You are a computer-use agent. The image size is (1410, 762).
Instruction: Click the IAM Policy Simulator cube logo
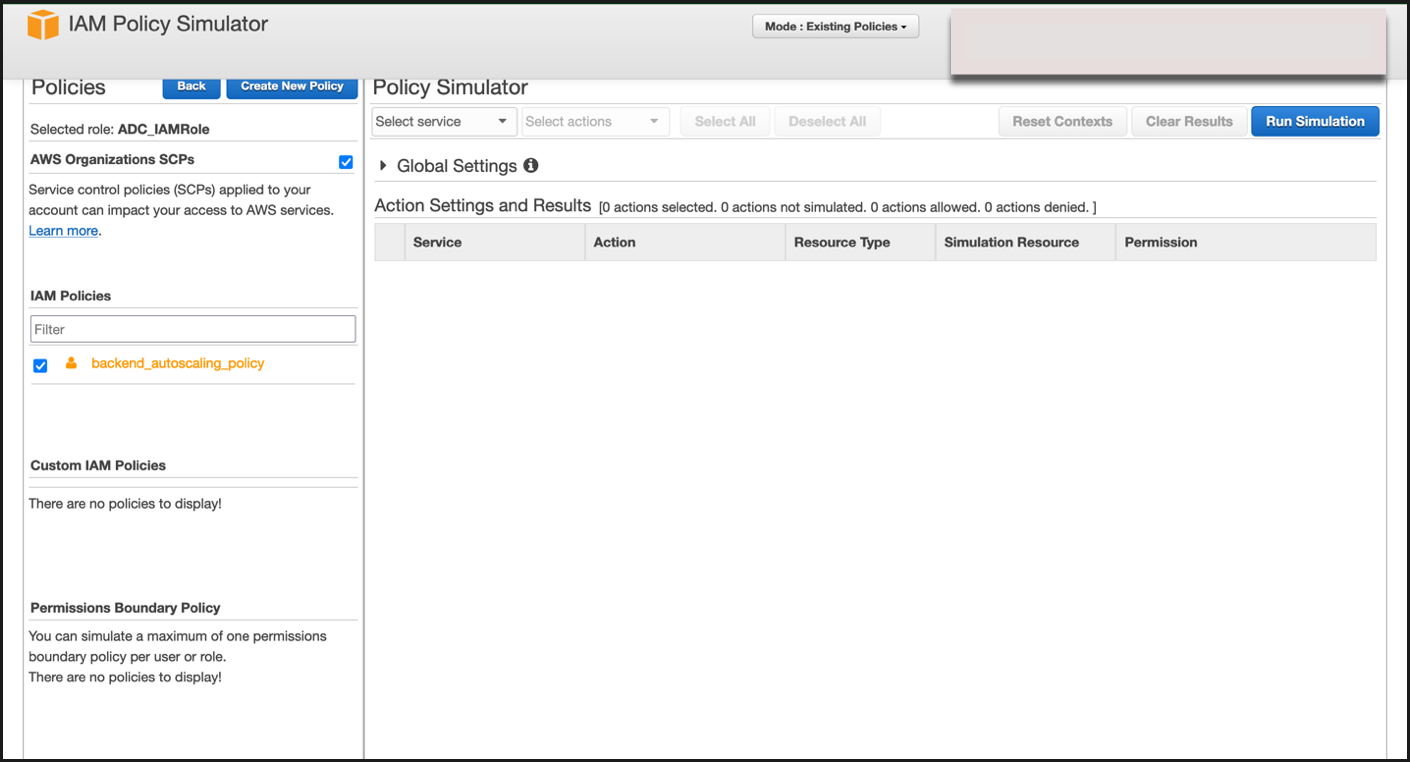pos(43,24)
